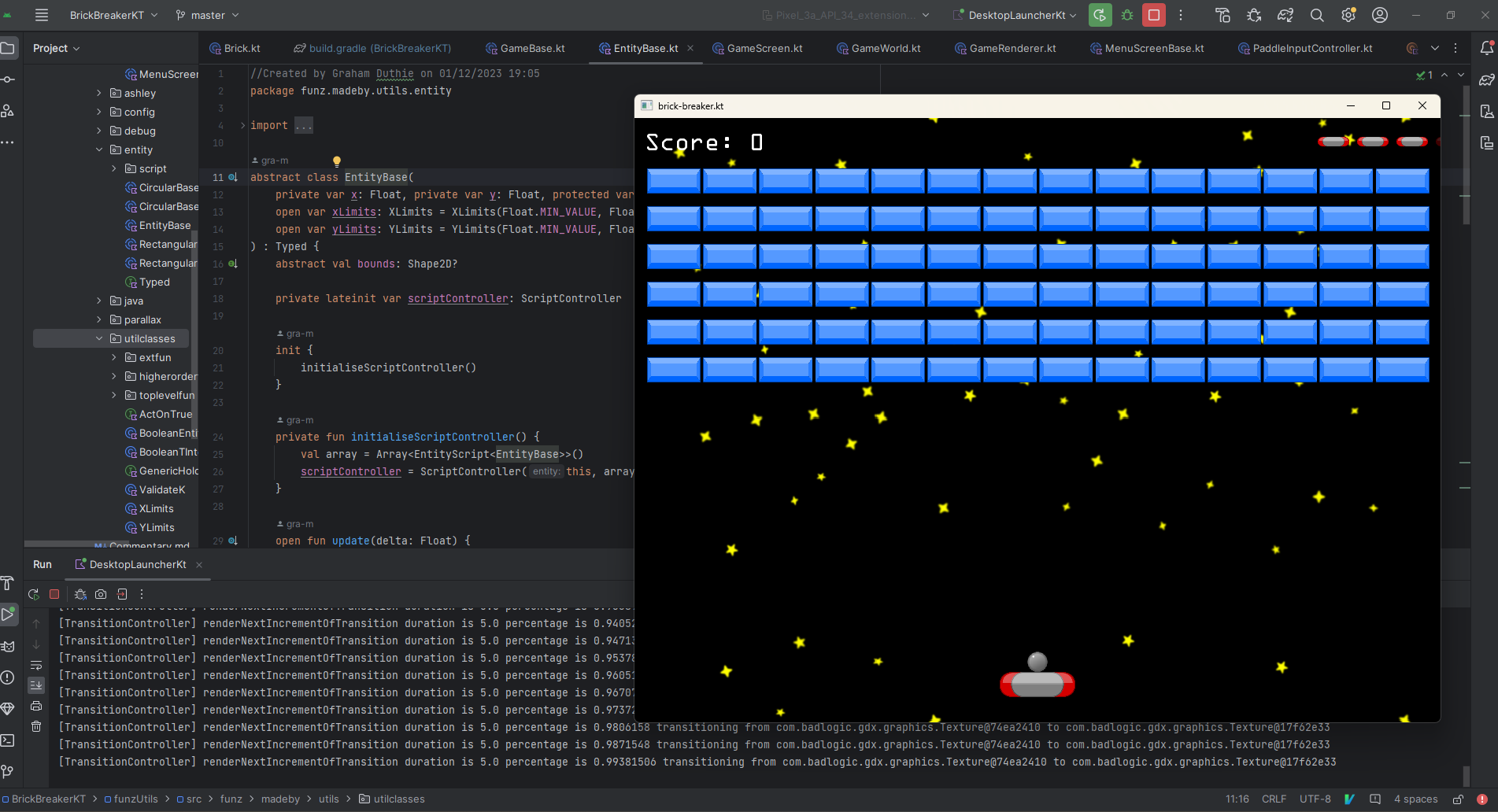Click the Debug bug icon in toolbar
This screenshot has width=1498, height=812.
[1127, 15]
